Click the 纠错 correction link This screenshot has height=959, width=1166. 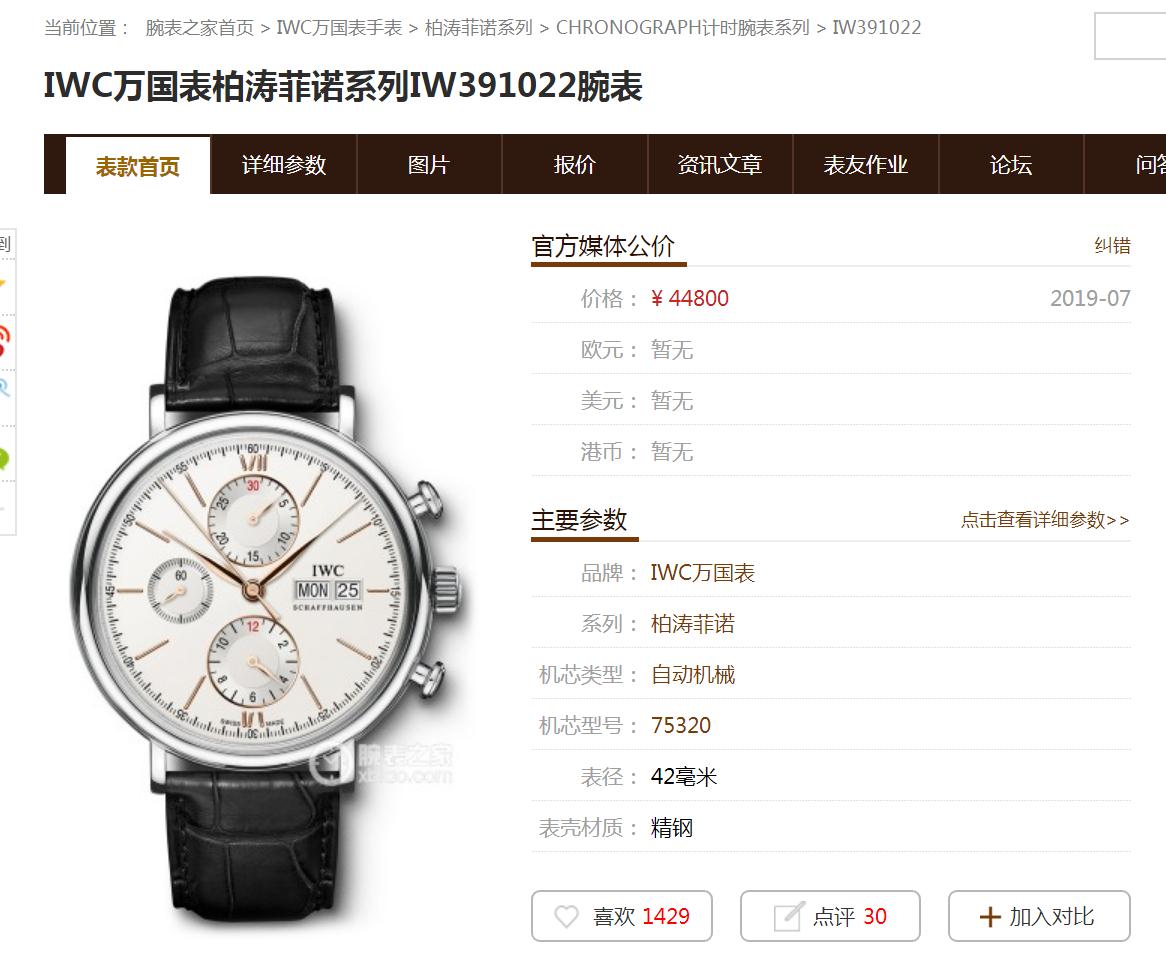1112,245
